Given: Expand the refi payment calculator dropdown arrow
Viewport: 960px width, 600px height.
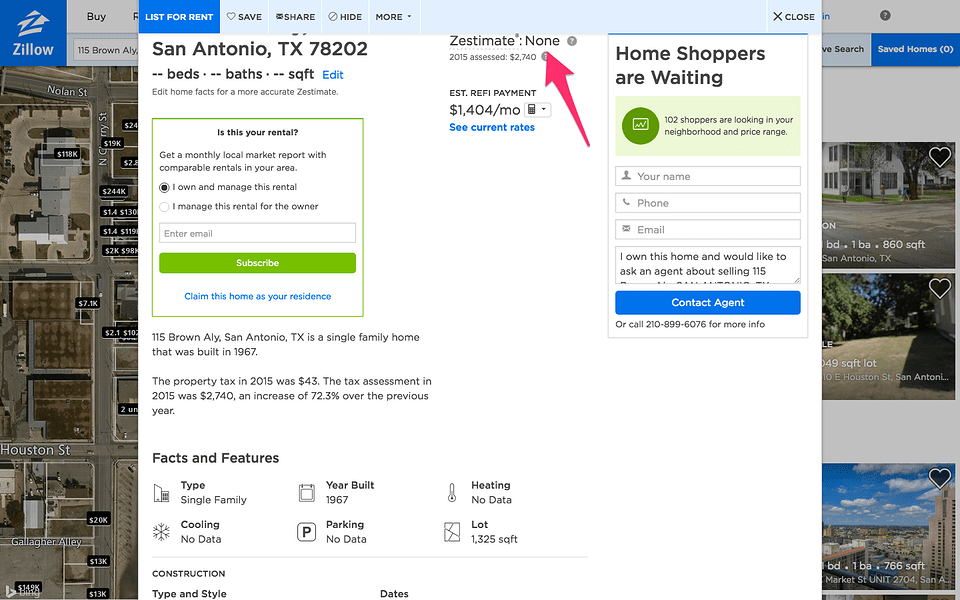Looking at the screenshot, I should (x=543, y=109).
